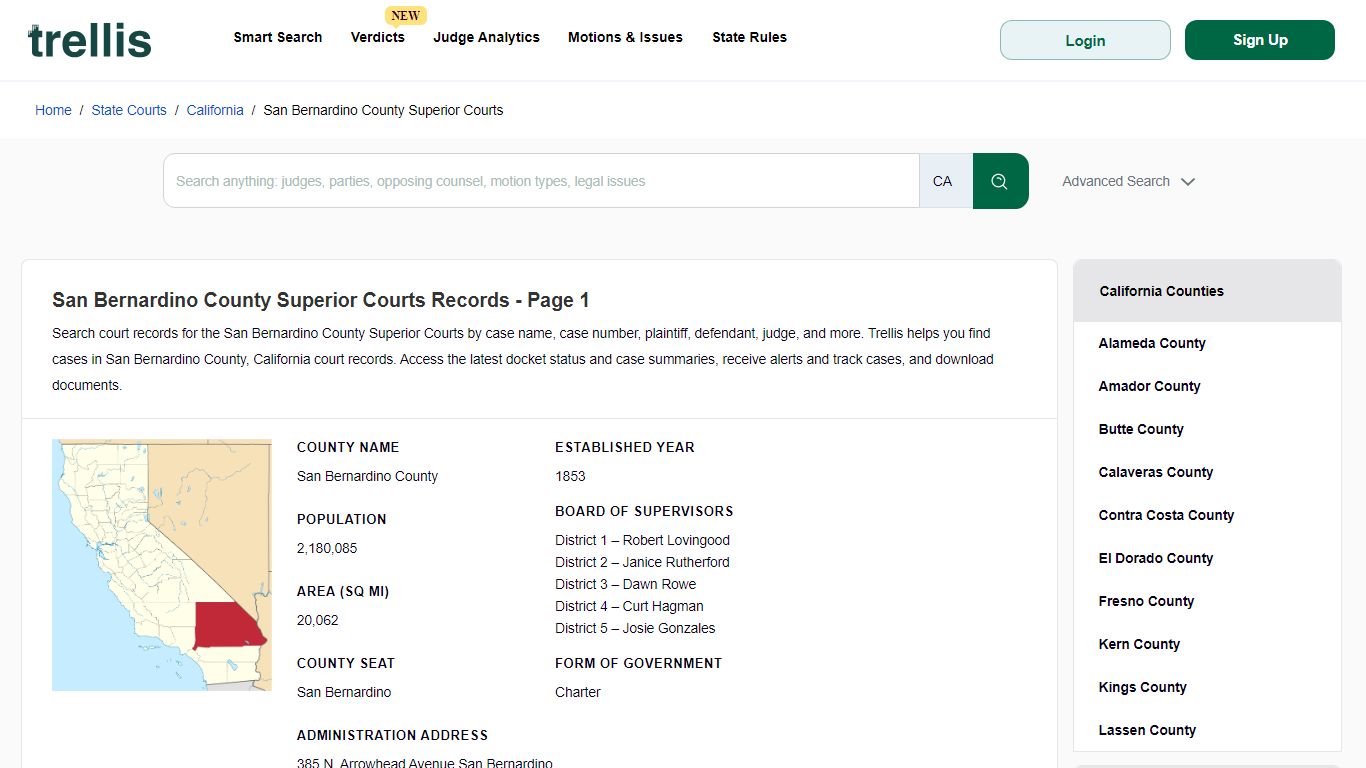Open Calaveras County link

click(1156, 472)
